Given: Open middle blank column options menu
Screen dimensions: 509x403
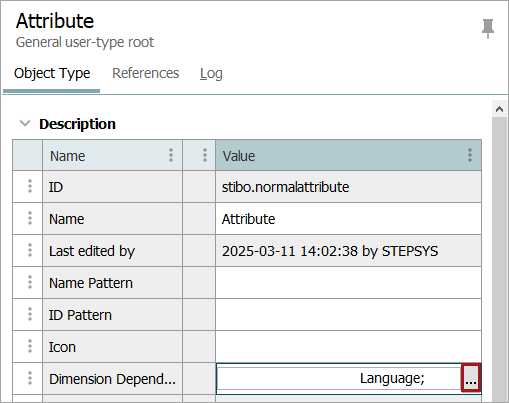Looking at the screenshot, I should coord(205,155).
